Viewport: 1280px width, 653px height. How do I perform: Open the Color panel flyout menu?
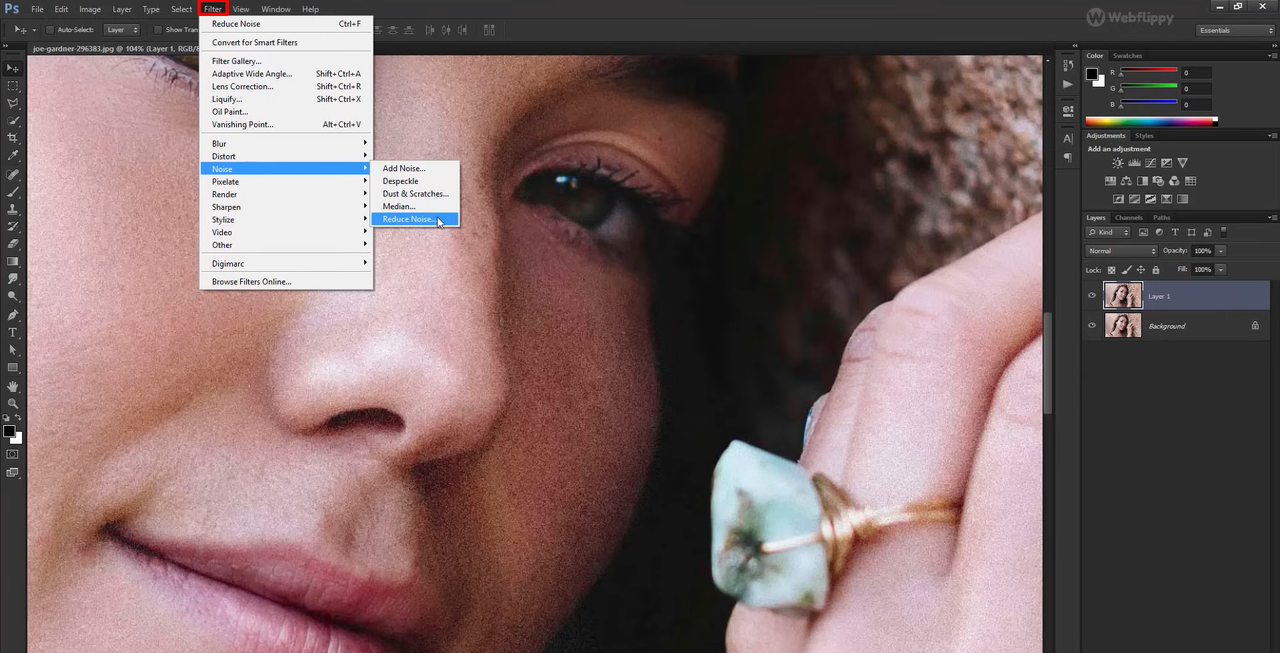pyautogui.click(x=1272, y=56)
